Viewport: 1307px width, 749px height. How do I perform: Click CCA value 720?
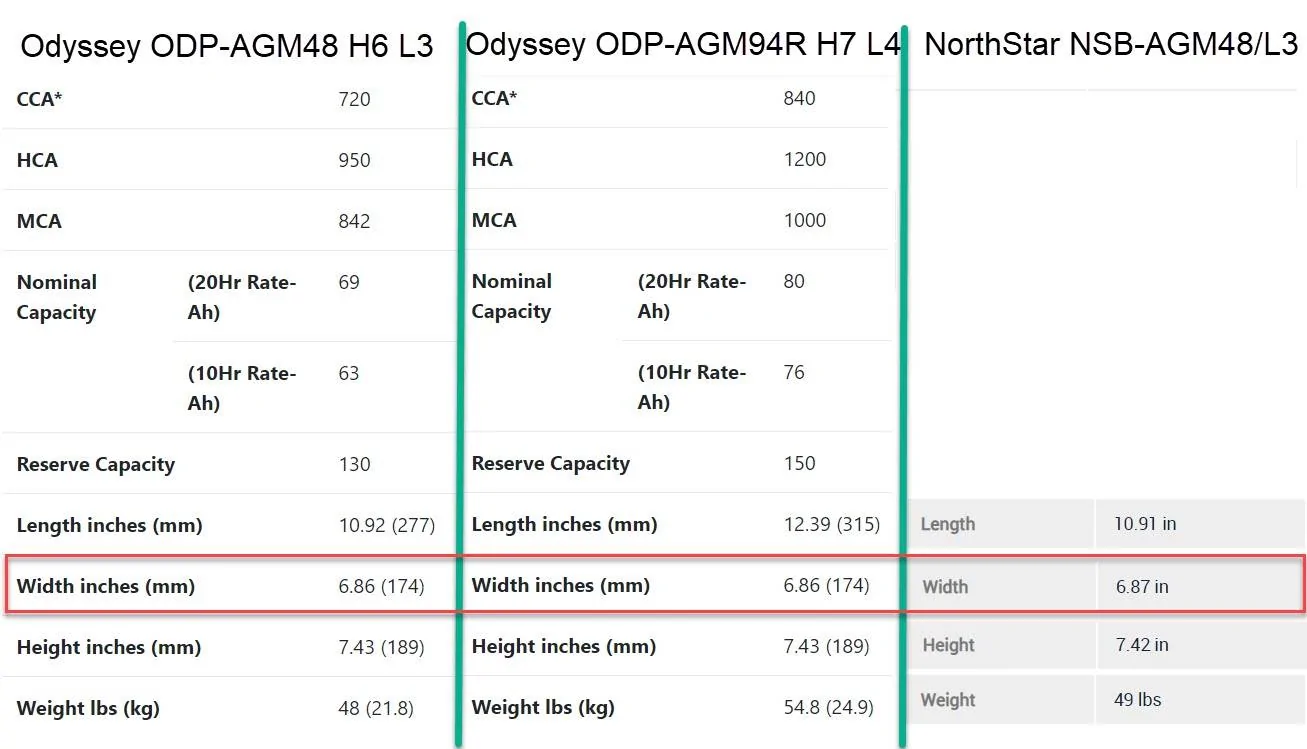[354, 99]
